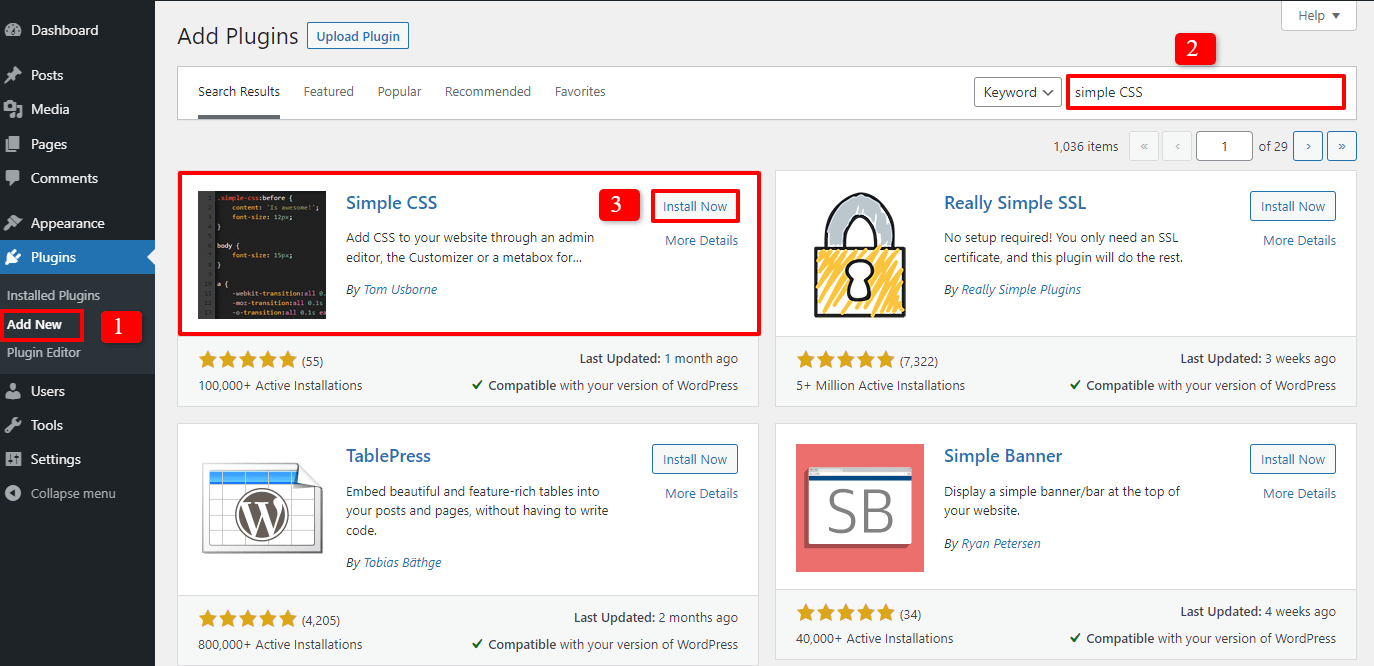Viewport: 1374px width, 666px height.
Task: Expand the Help panel
Action: click(1318, 16)
